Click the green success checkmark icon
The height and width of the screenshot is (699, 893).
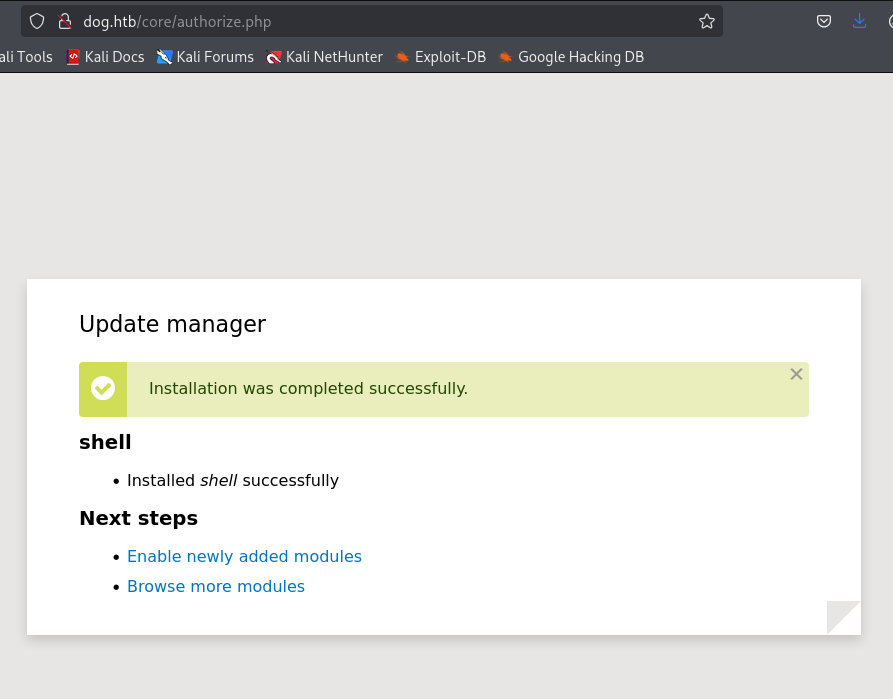(103, 389)
